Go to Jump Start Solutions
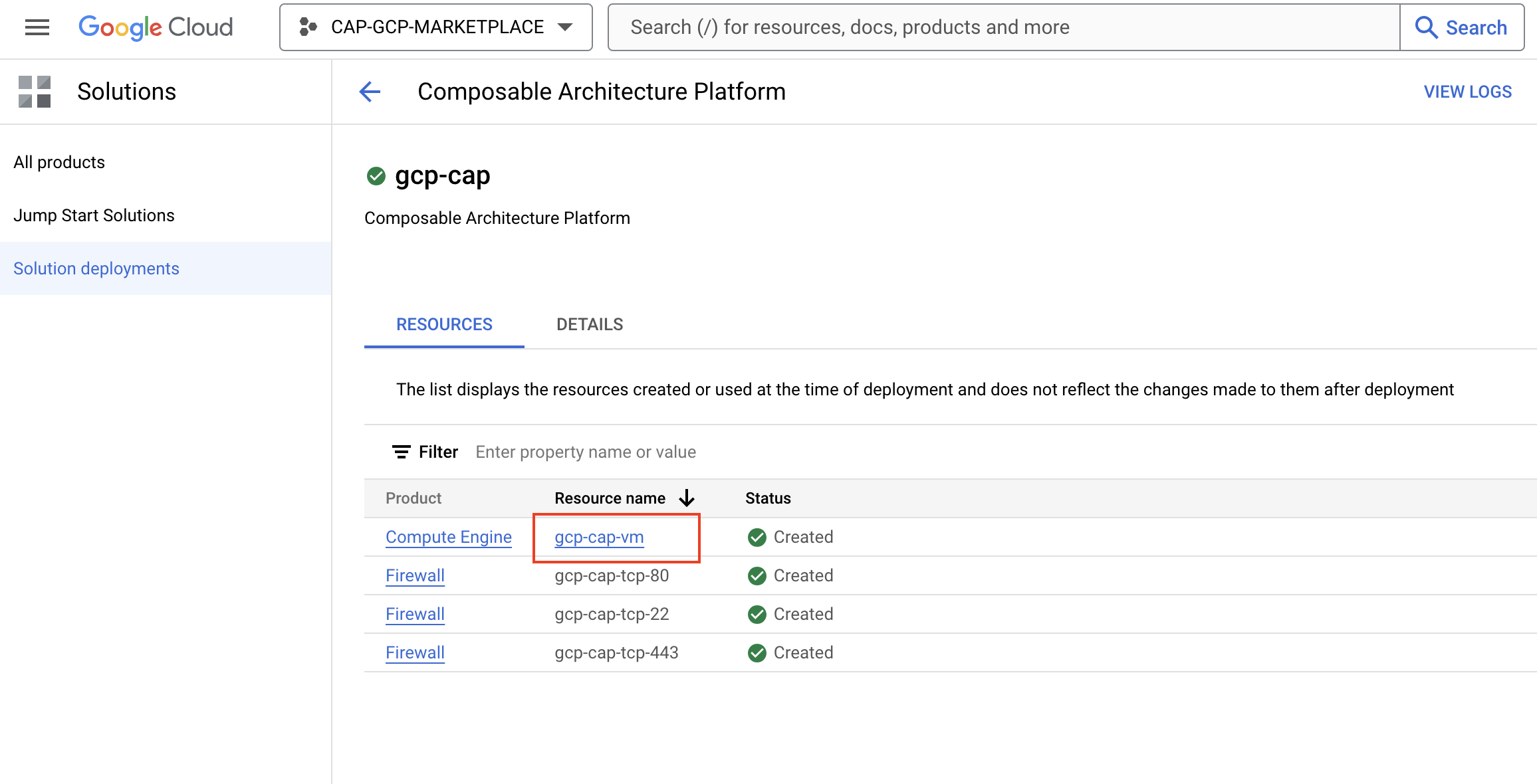 click(94, 216)
